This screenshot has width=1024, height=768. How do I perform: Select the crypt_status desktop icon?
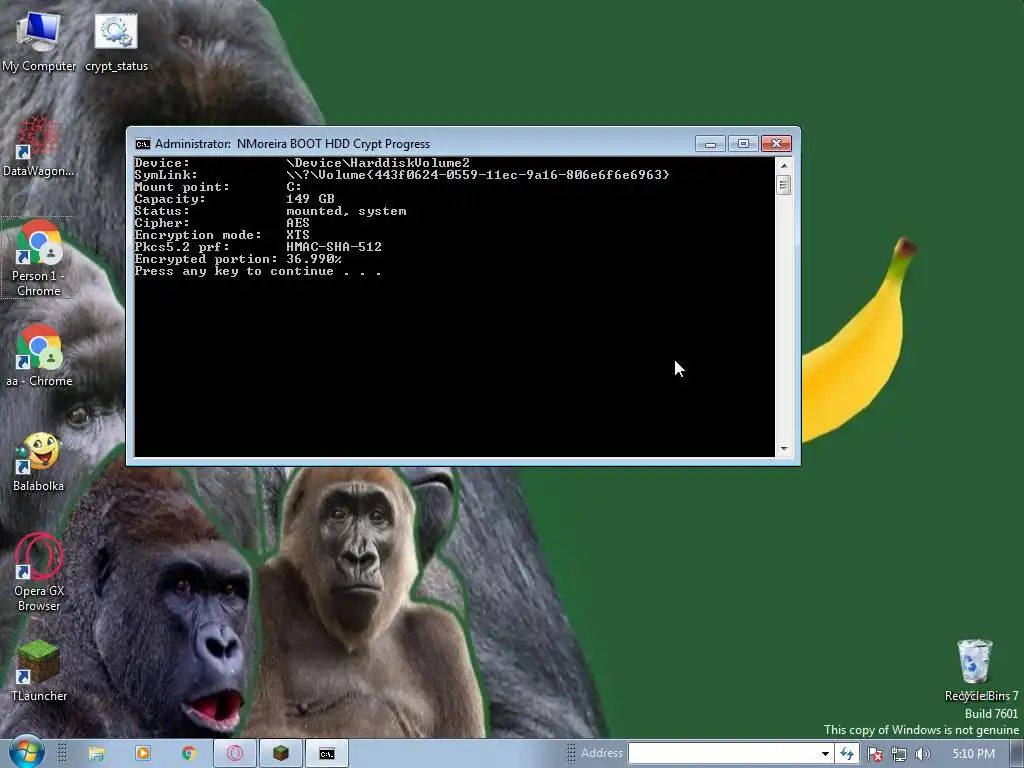point(116,42)
